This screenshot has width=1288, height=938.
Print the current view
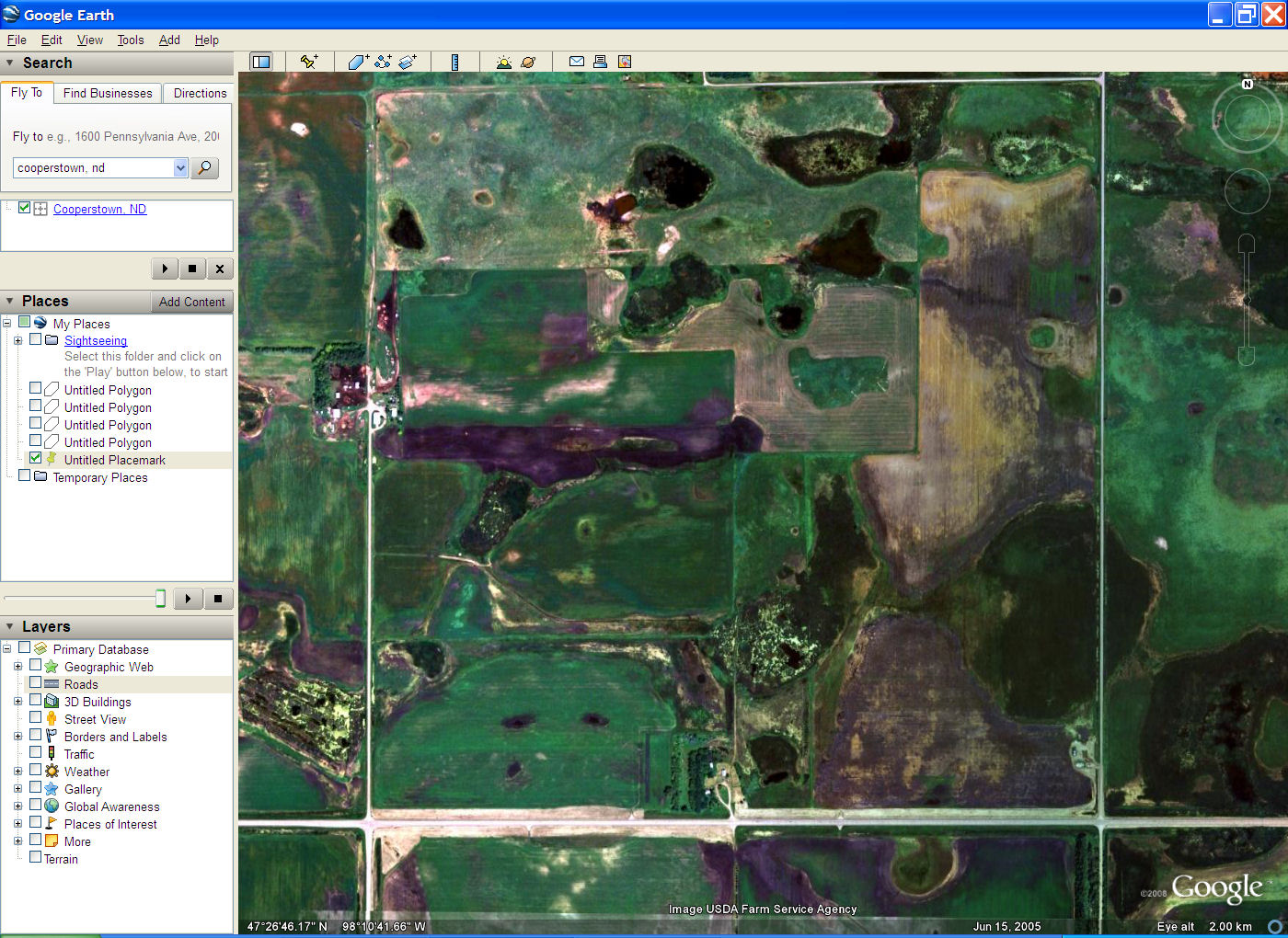[x=600, y=62]
